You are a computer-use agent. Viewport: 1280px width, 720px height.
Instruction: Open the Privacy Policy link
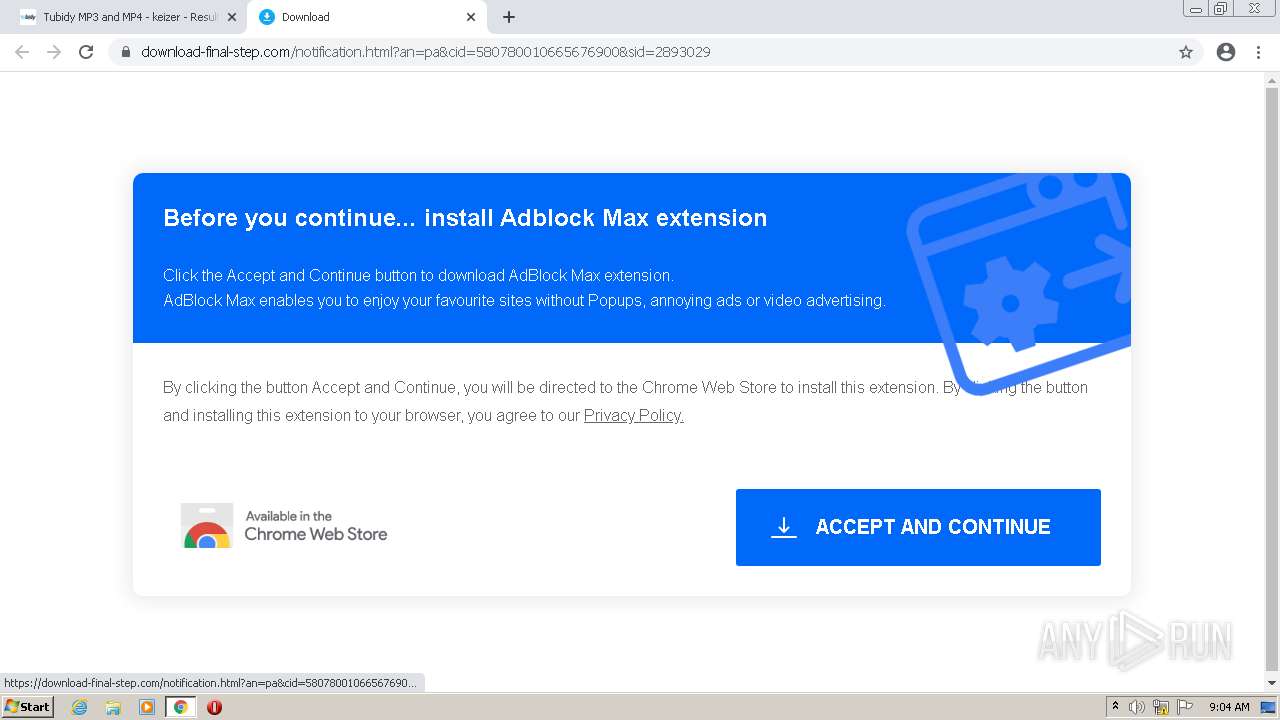click(x=634, y=415)
